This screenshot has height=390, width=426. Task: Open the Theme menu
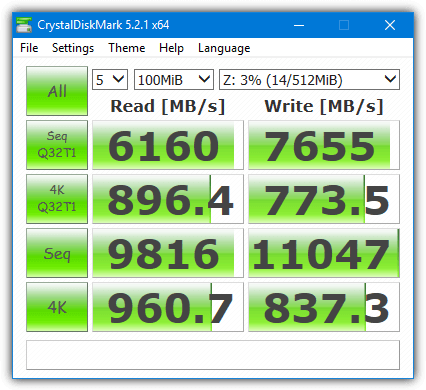[x=127, y=48]
